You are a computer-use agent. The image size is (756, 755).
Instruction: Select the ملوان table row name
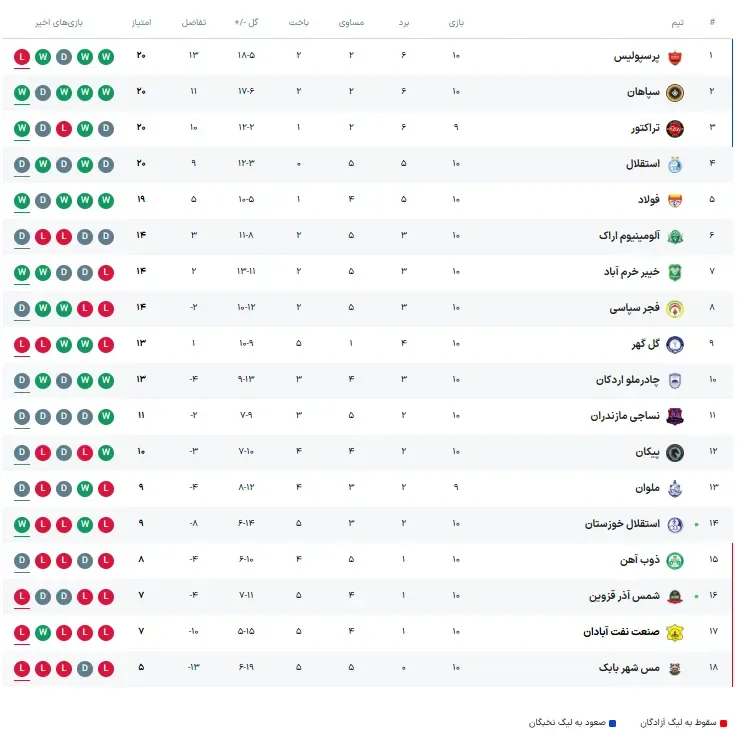coord(647,488)
